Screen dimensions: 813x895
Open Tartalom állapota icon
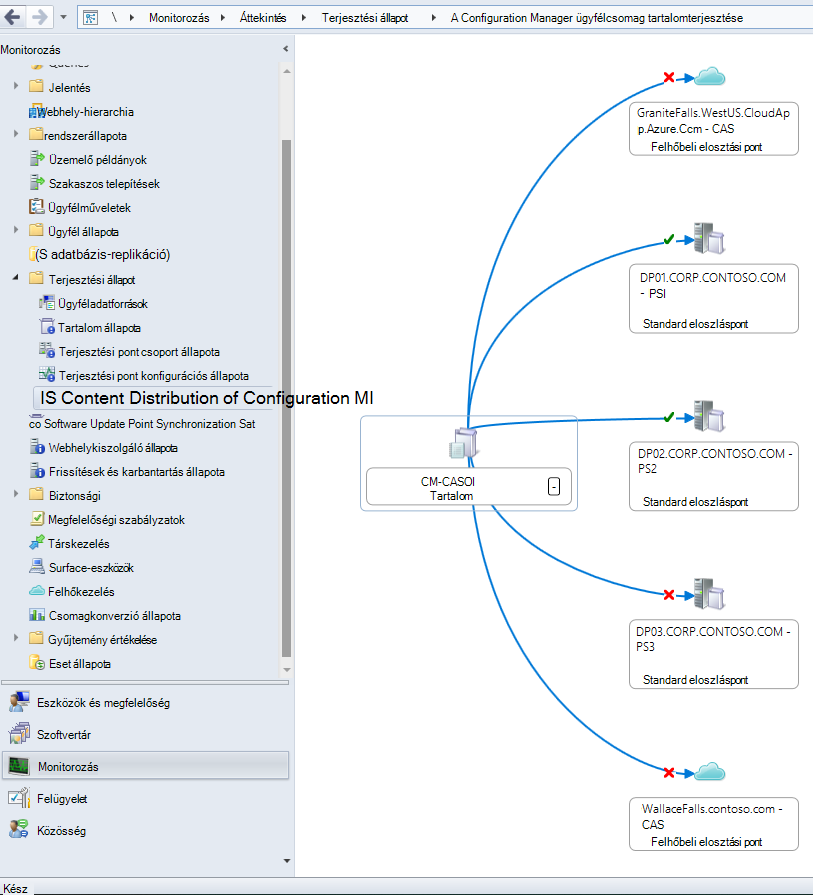(x=47, y=326)
